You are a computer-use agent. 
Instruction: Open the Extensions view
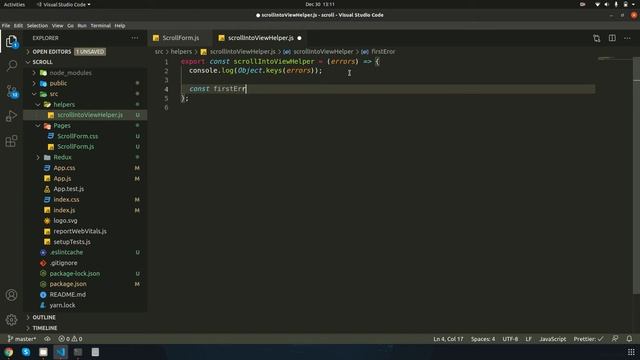[11, 141]
